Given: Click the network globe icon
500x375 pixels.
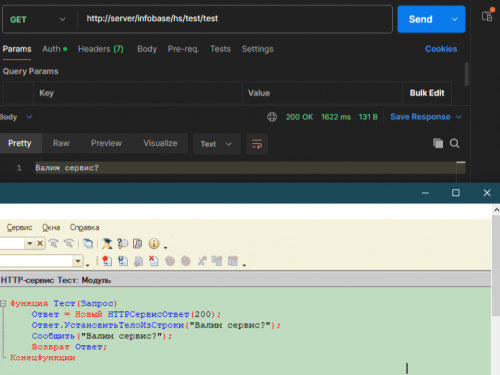Looking at the screenshot, I should point(272,117).
